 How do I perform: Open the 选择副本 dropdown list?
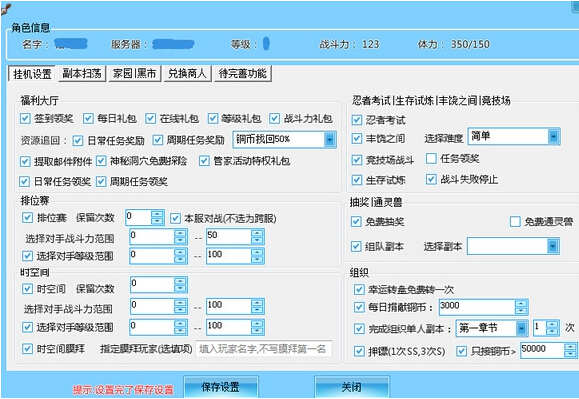pyautogui.click(x=552, y=246)
